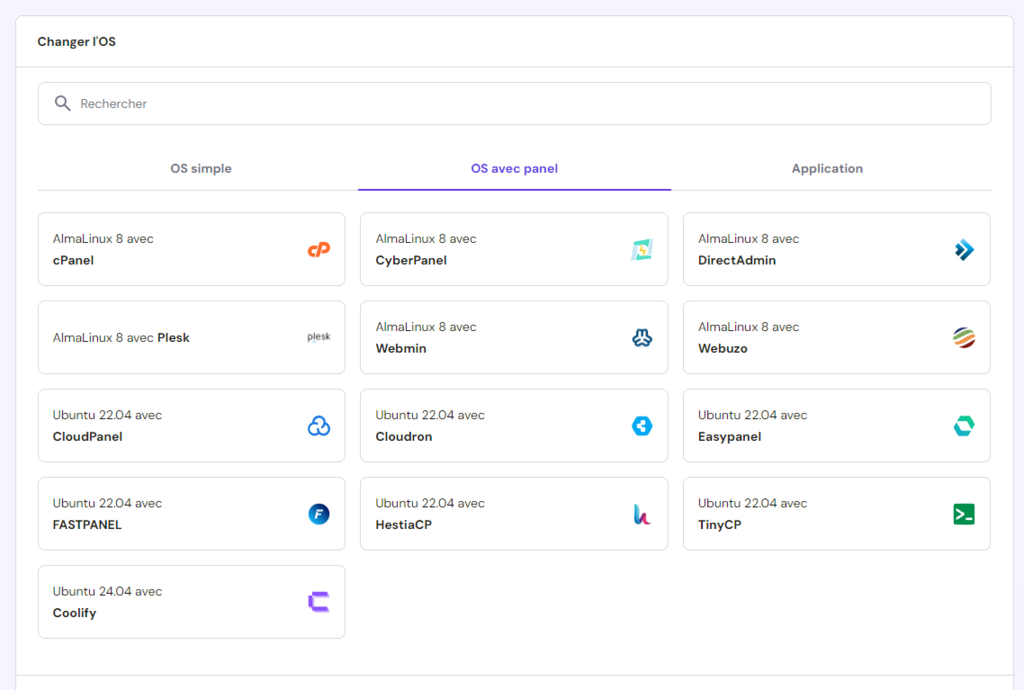This screenshot has width=1024, height=690.
Task: Click the Webmin logo icon
Action: click(640, 337)
